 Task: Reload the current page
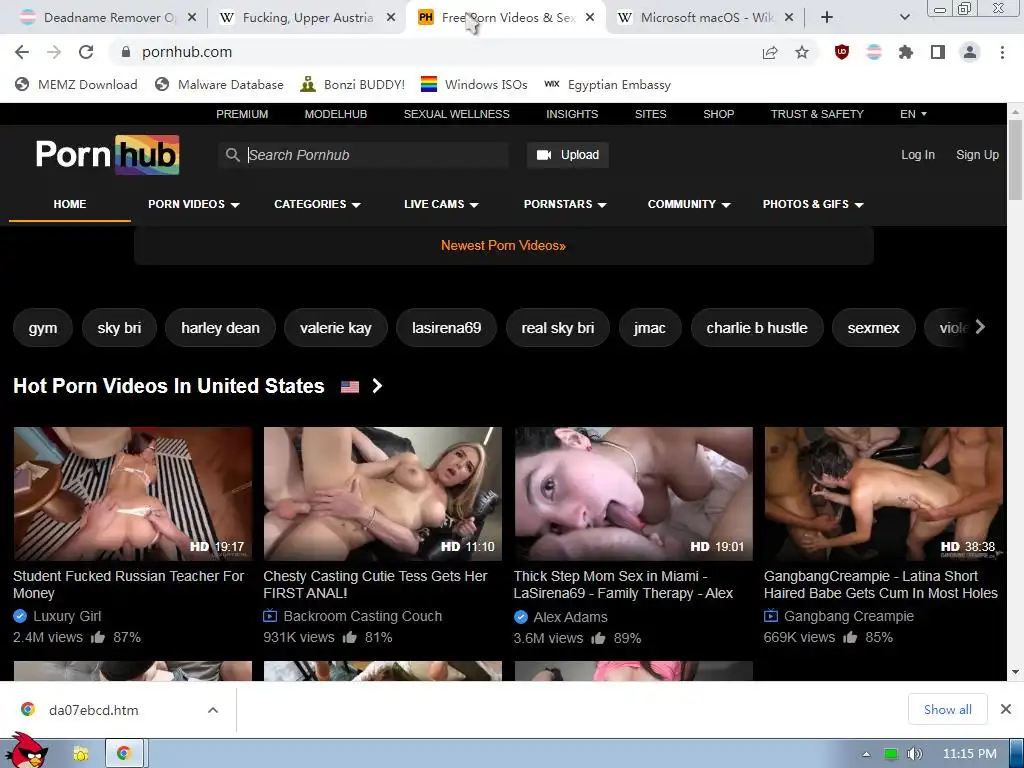click(x=86, y=52)
